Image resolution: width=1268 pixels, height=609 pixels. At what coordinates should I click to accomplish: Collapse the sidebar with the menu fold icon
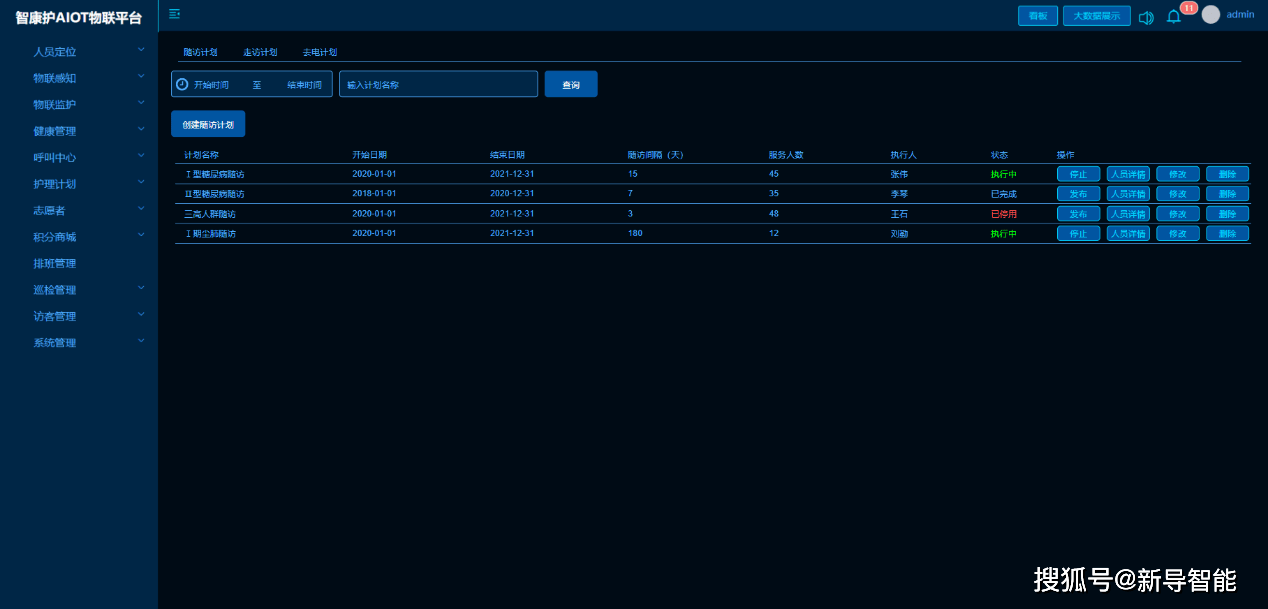pos(175,14)
